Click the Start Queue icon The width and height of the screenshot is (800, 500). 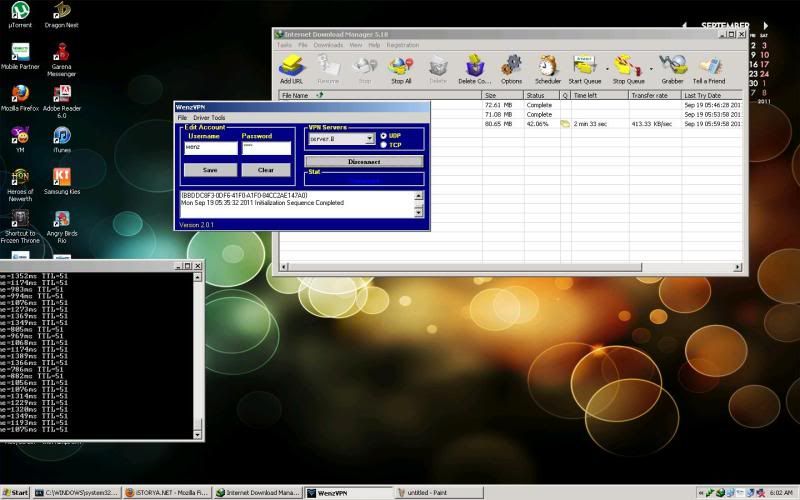[584, 67]
